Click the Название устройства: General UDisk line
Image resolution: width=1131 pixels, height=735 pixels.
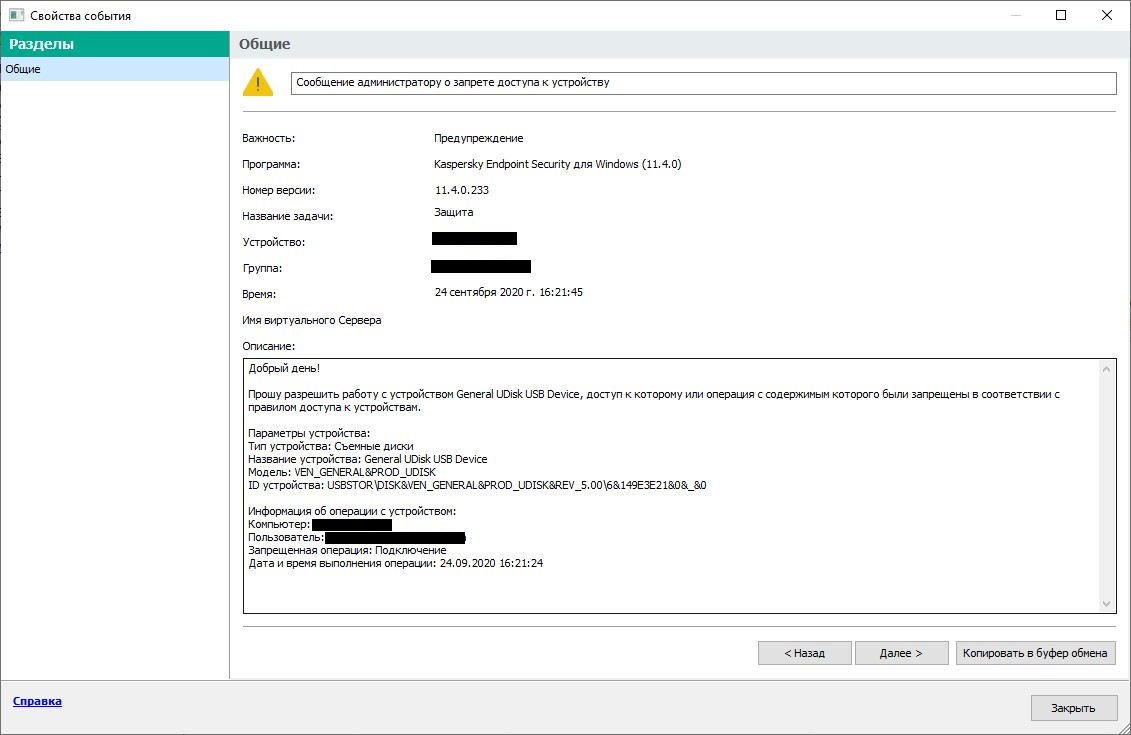click(x=368, y=459)
